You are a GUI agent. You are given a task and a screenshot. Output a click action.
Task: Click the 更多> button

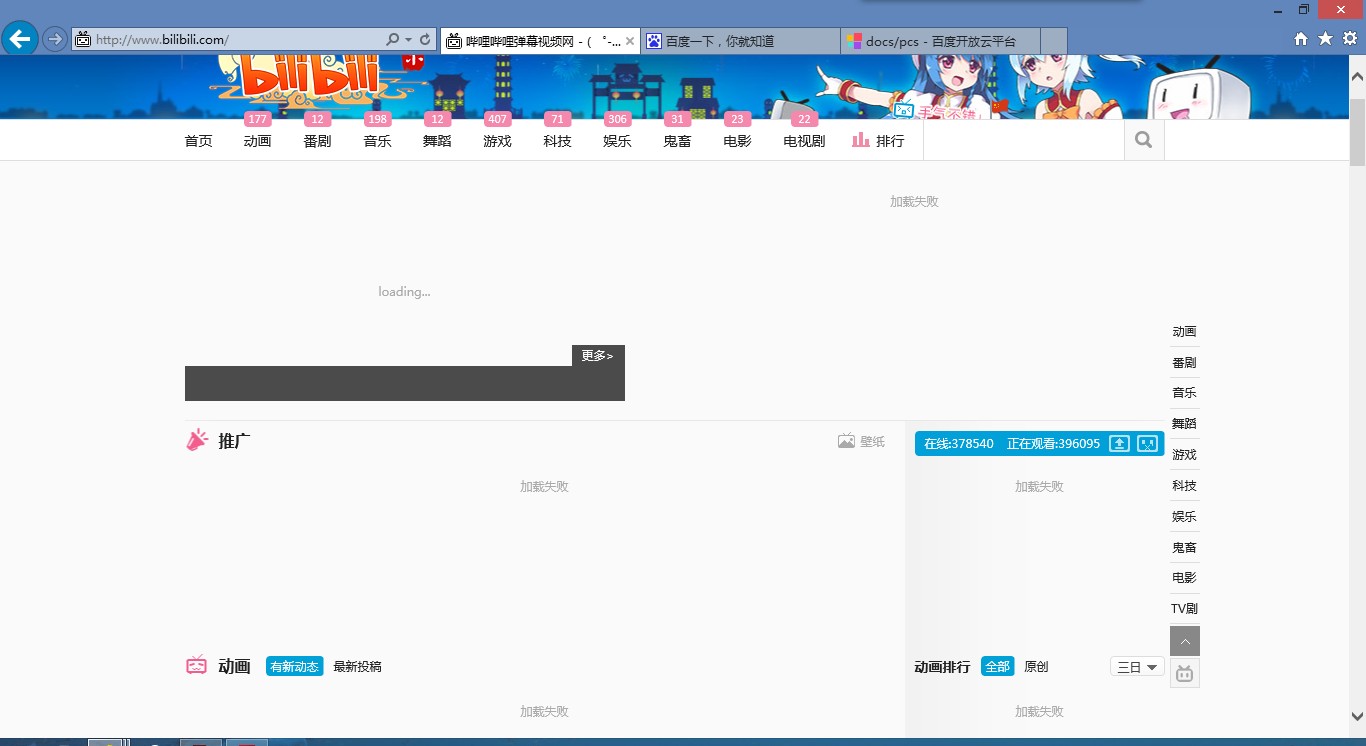click(598, 356)
